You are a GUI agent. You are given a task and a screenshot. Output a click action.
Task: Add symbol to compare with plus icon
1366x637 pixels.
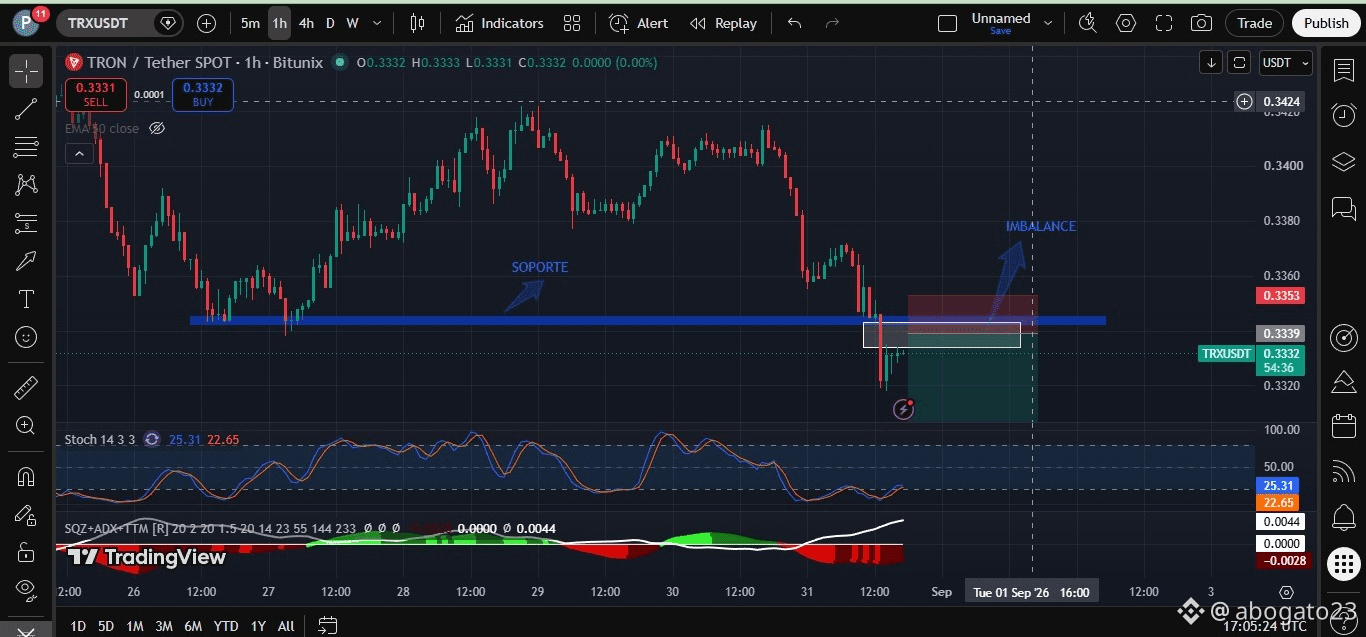point(206,23)
